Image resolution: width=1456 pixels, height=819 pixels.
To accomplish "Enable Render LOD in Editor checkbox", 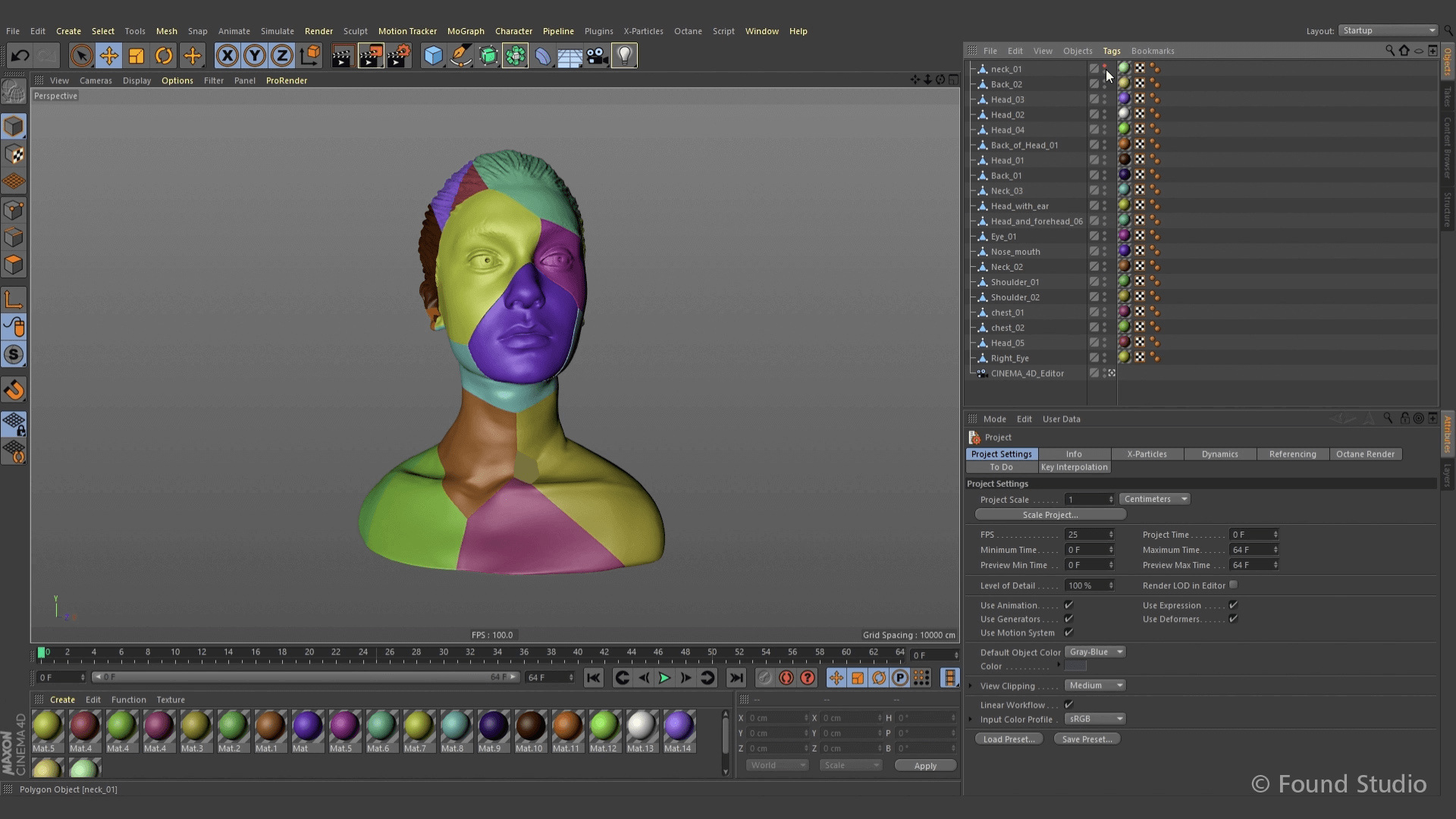I will tap(1233, 585).
